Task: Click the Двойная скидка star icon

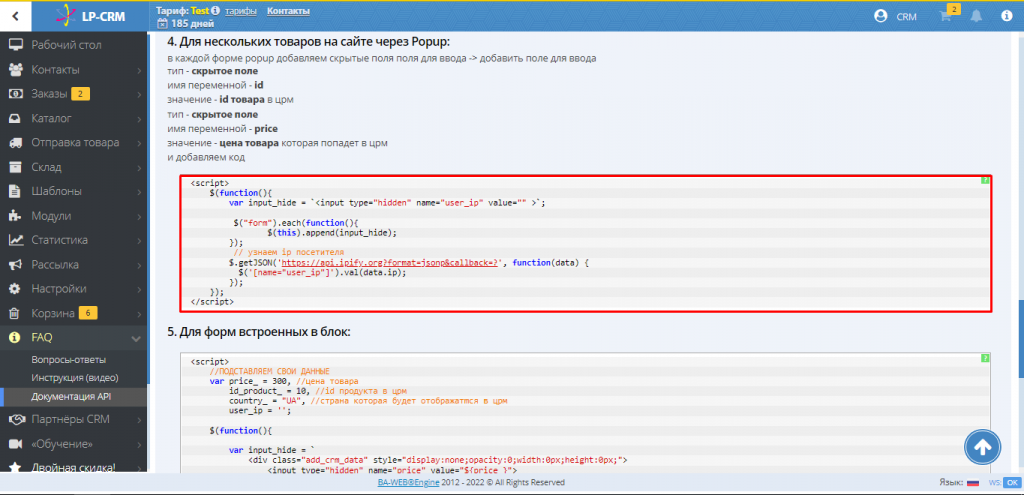Action: click(16, 468)
